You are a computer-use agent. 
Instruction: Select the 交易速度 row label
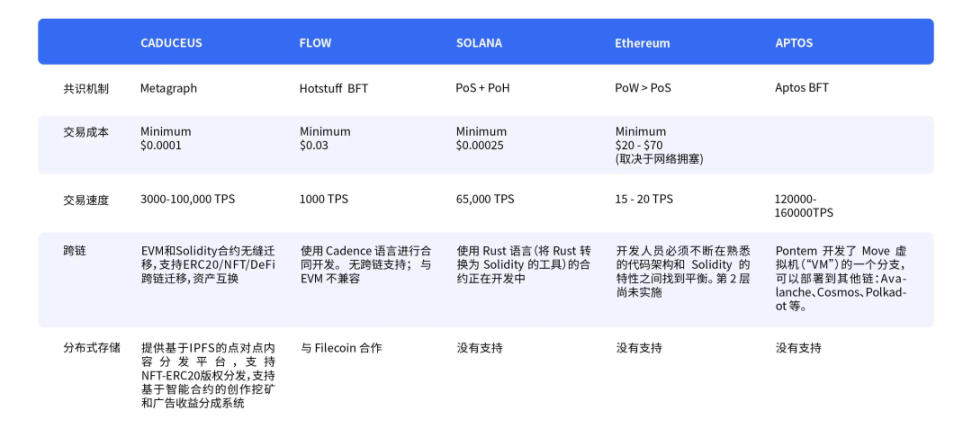(x=86, y=200)
